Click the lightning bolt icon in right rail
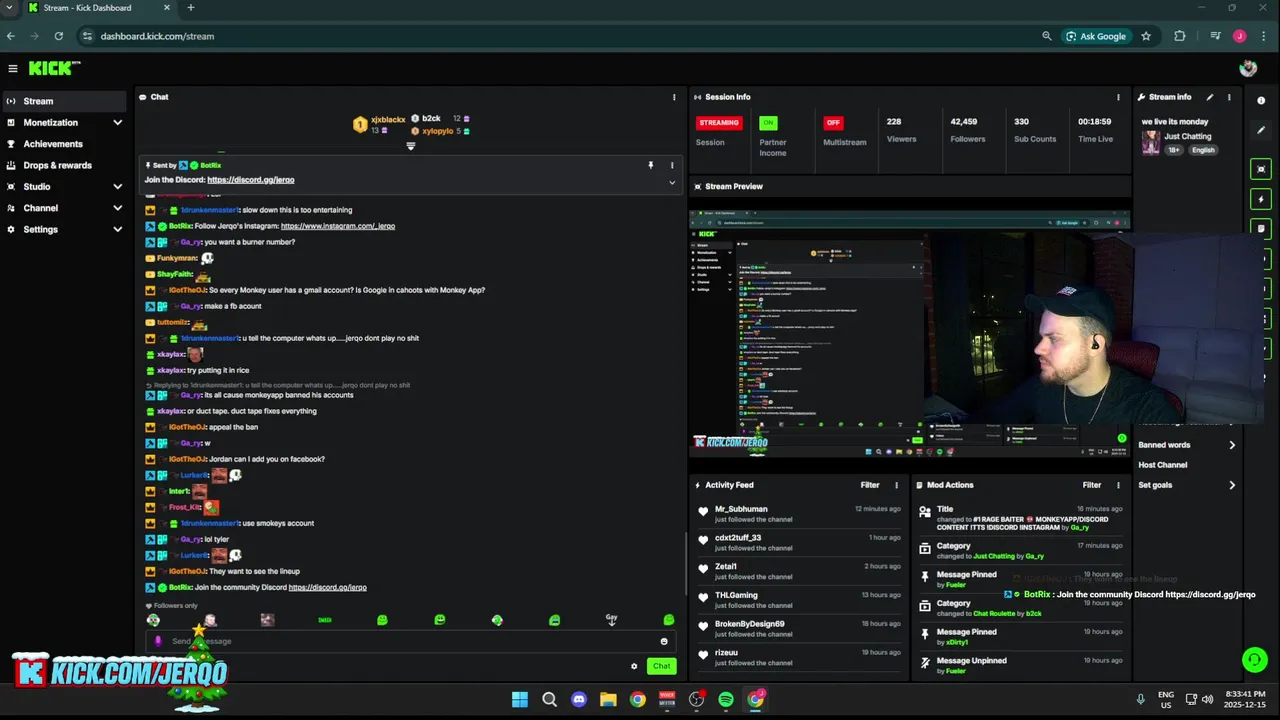Viewport: 1280px width, 720px height. (x=1261, y=199)
